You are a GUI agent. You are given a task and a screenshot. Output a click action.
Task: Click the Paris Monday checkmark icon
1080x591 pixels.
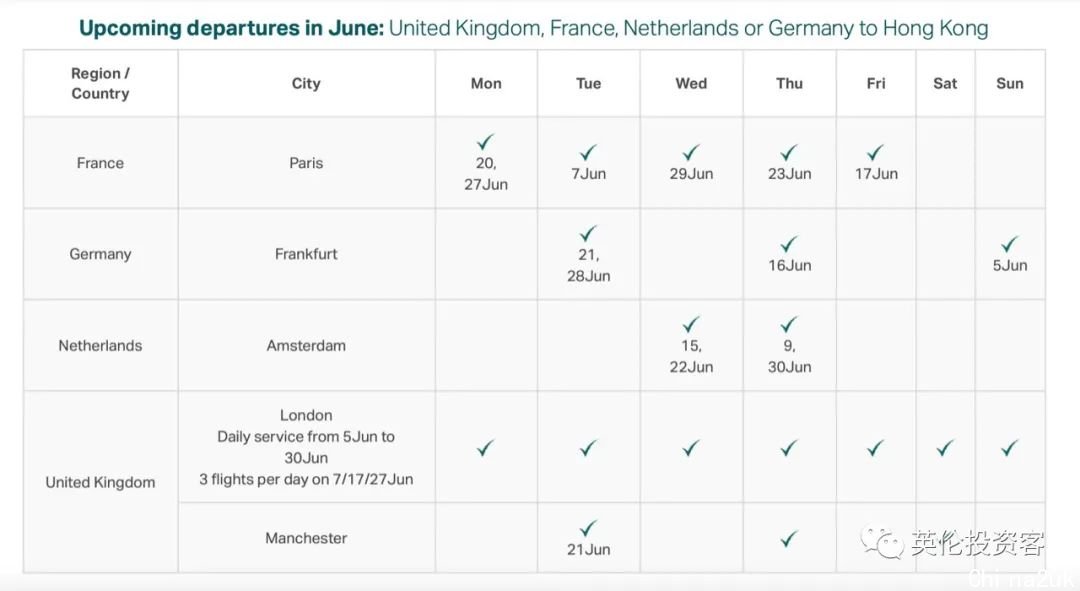click(x=485, y=142)
